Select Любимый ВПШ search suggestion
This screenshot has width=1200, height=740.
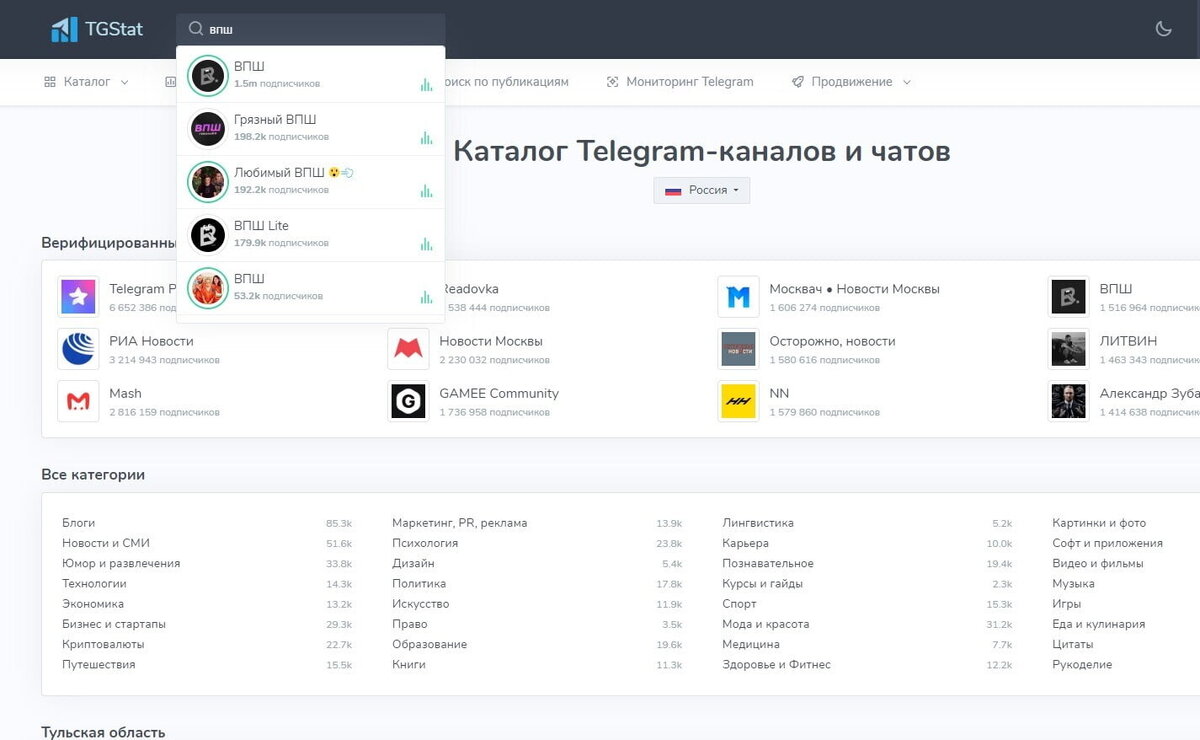tap(311, 182)
